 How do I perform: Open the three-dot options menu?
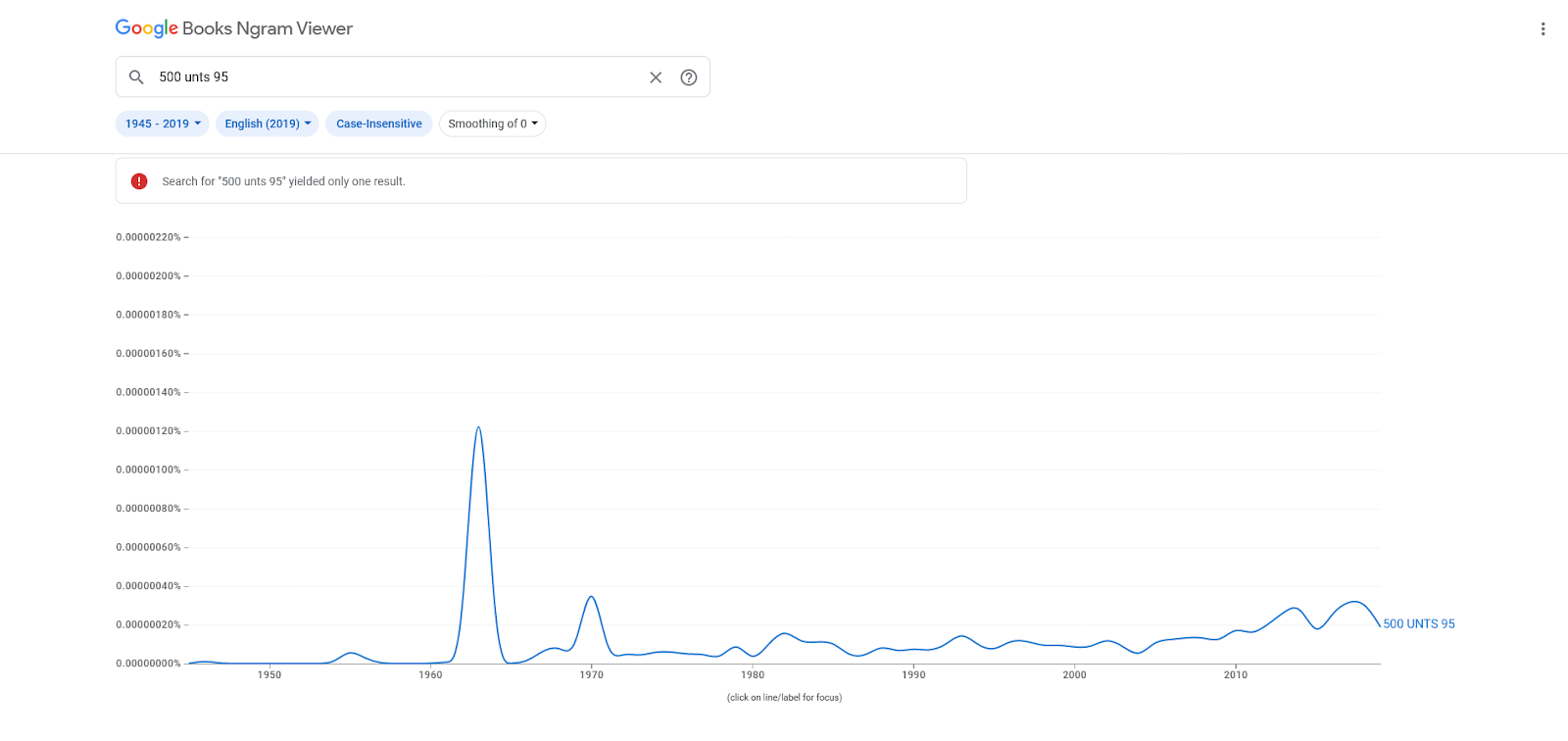coord(1543,29)
